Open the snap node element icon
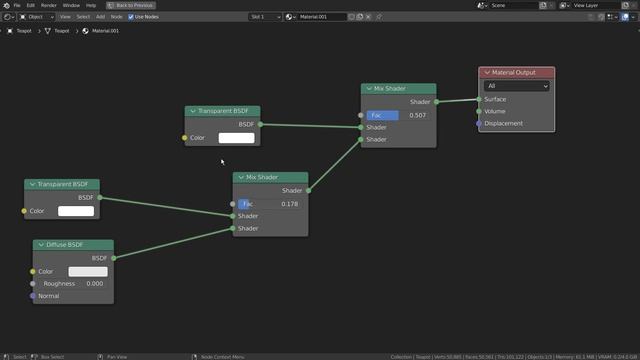 611,17
